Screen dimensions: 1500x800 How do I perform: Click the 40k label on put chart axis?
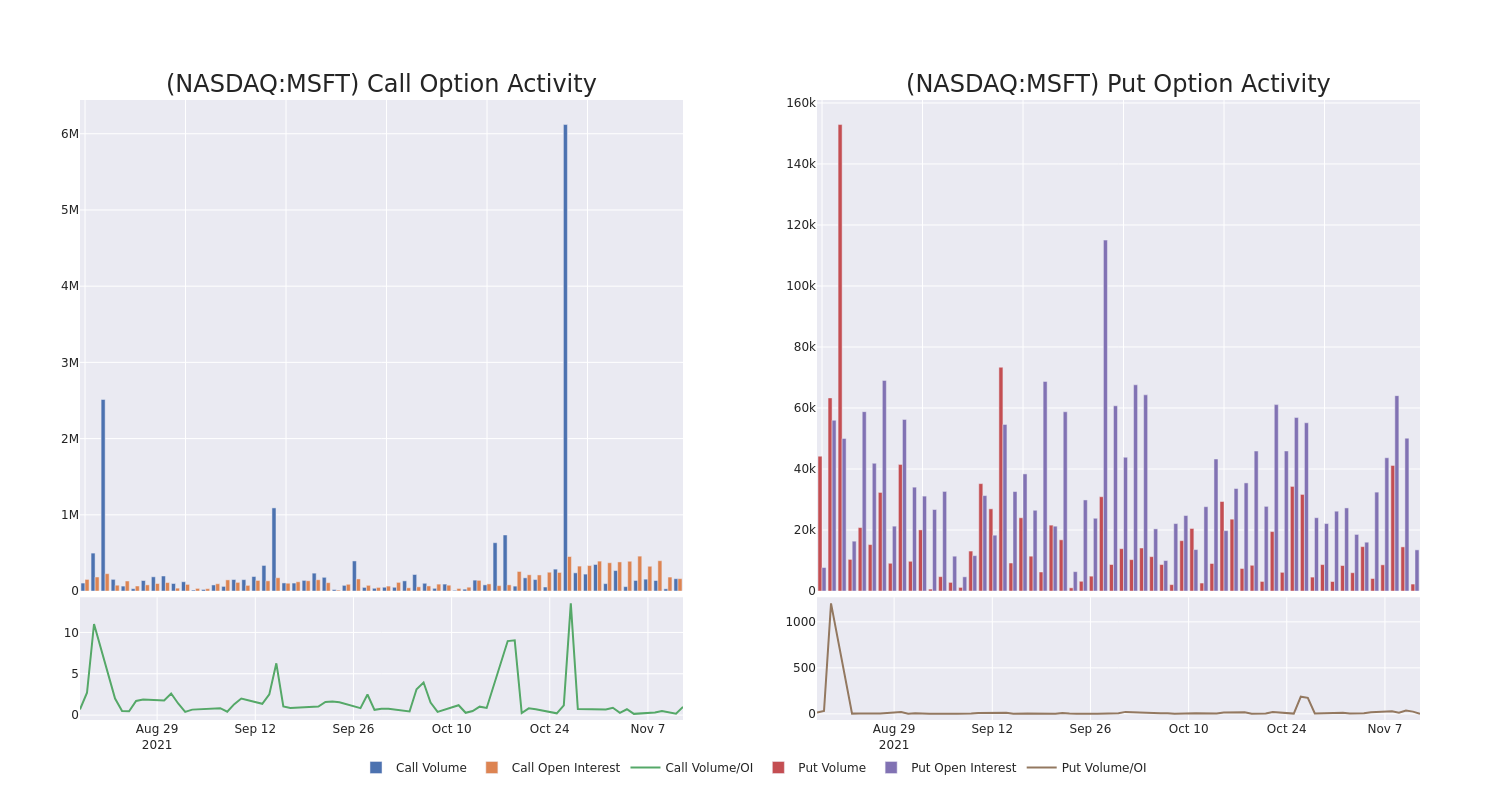point(804,469)
